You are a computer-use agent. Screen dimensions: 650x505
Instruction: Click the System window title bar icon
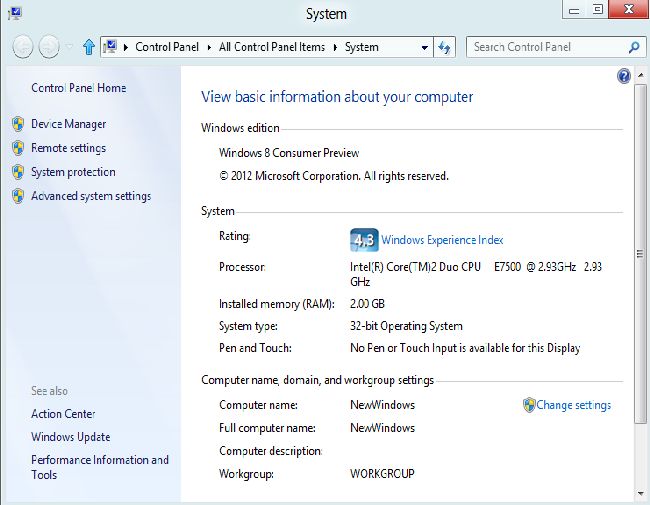coord(15,13)
